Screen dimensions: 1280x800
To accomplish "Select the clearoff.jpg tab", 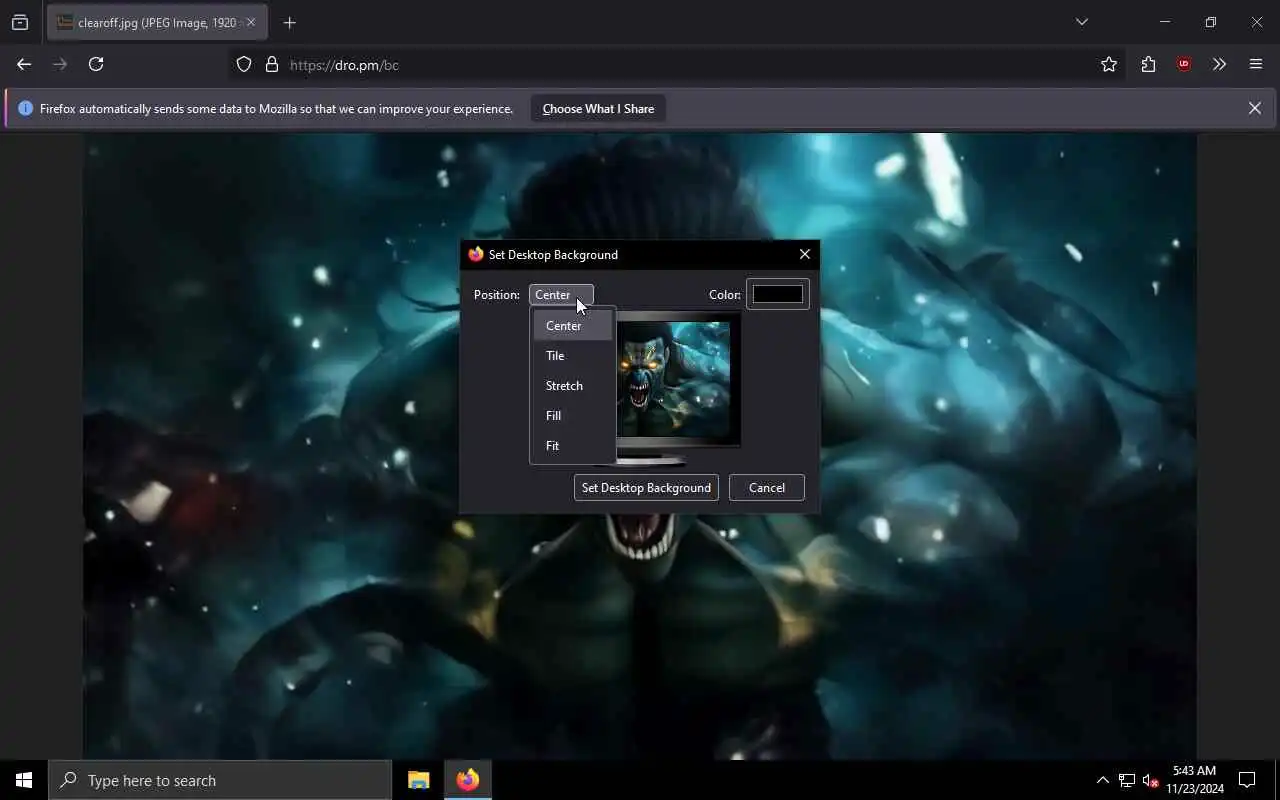I will pyautogui.click(x=157, y=22).
